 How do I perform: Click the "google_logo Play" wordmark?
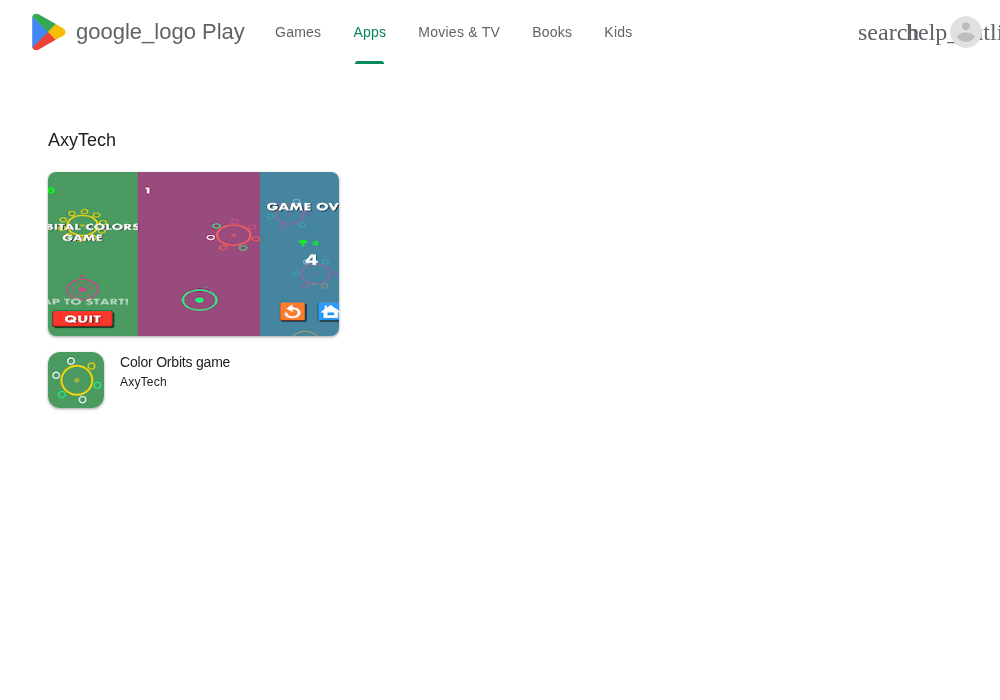[x=160, y=32]
